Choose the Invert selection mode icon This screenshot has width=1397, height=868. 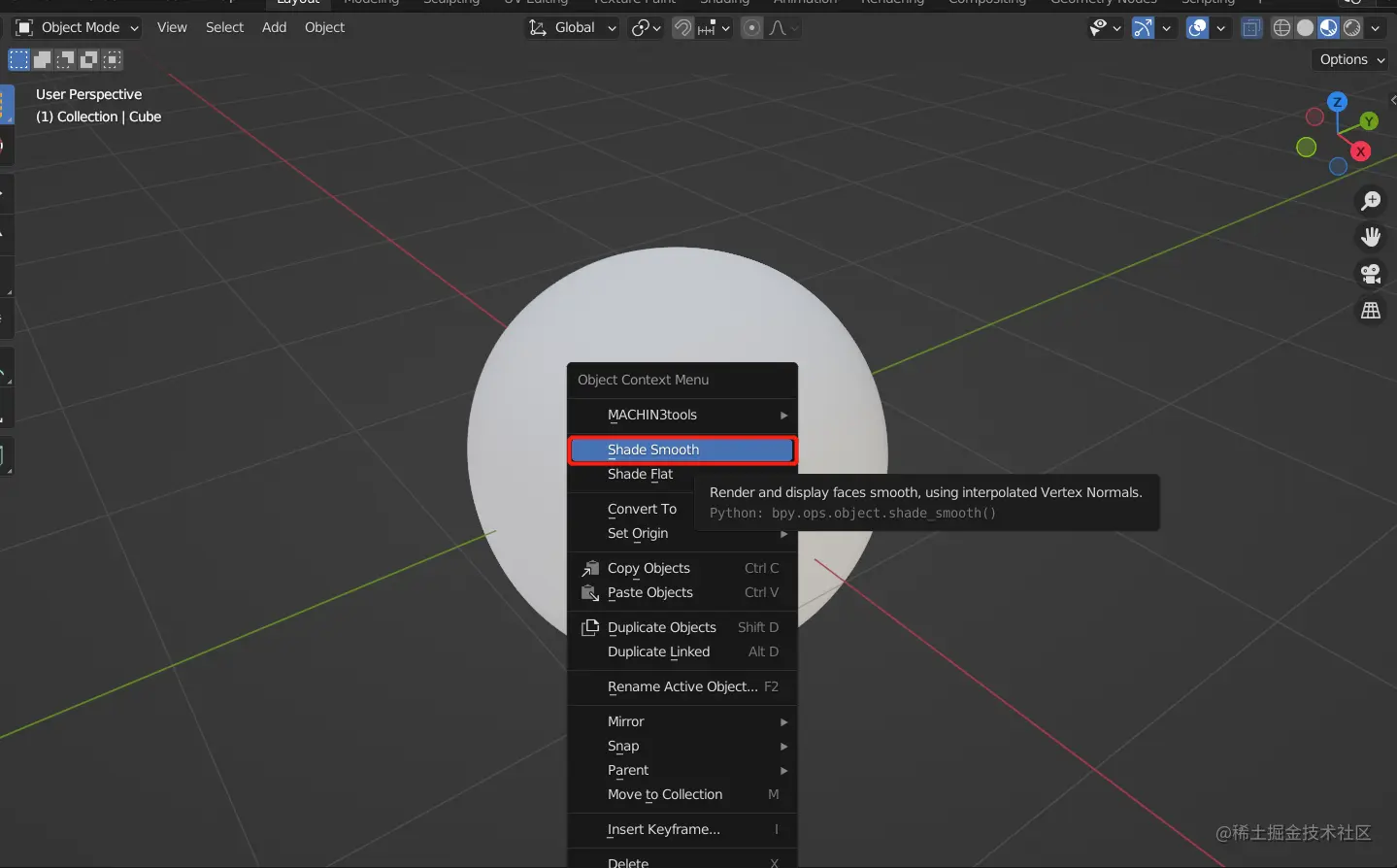[x=88, y=60]
